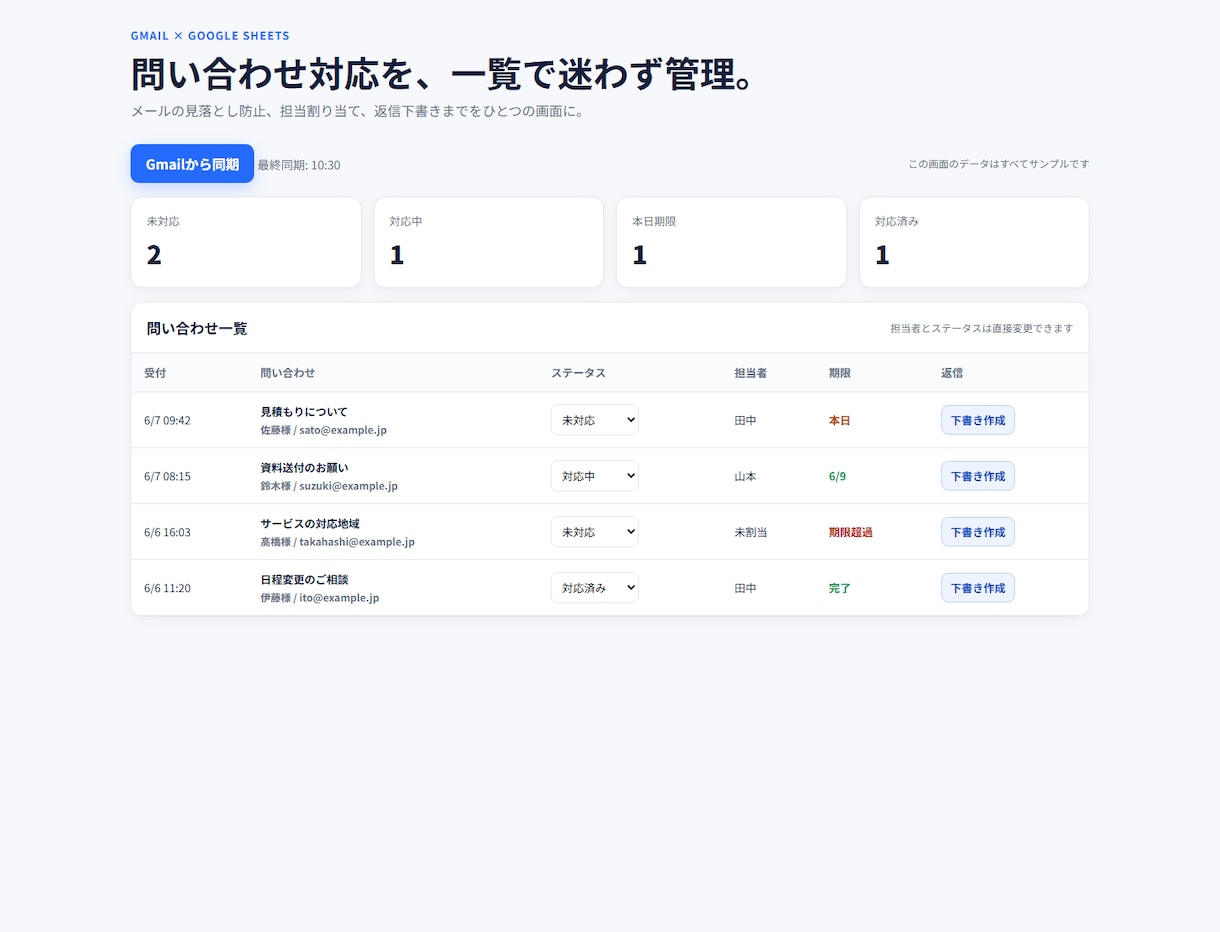Click the ステータス column header
This screenshot has height=932, width=1220.
[578, 373]
